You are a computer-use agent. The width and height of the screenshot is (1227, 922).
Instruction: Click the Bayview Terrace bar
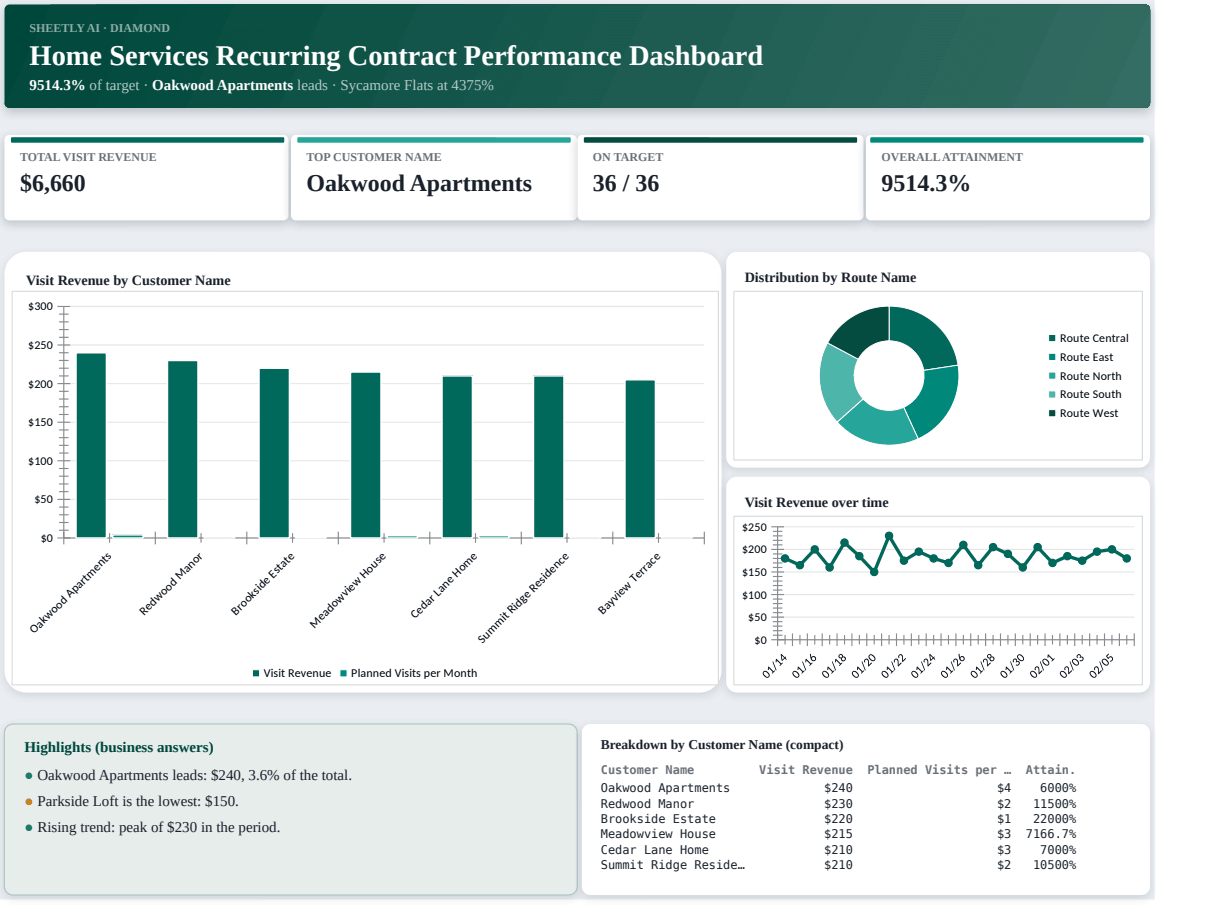pos(640,460)
